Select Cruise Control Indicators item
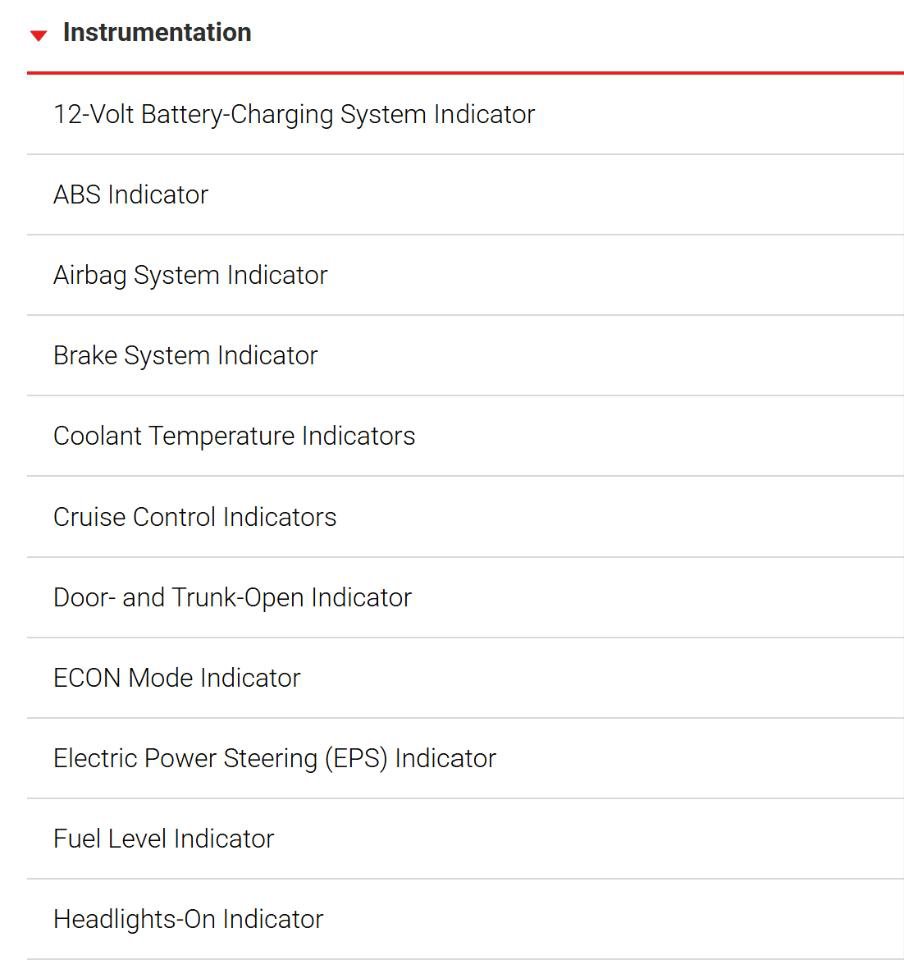The height and width of the screenshot is (960, 904). click(x=465, y=517)
